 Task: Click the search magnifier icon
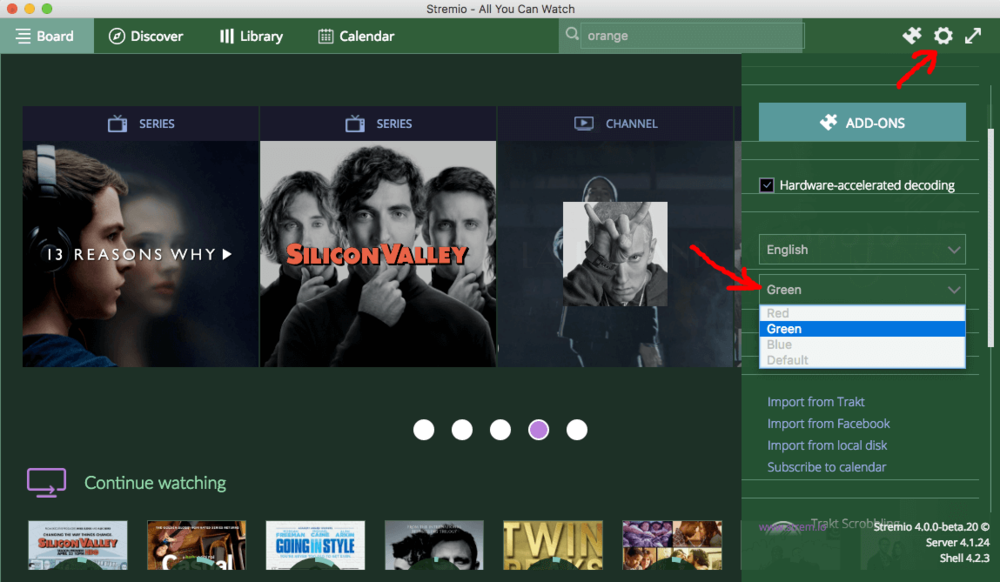coord(572,34)
